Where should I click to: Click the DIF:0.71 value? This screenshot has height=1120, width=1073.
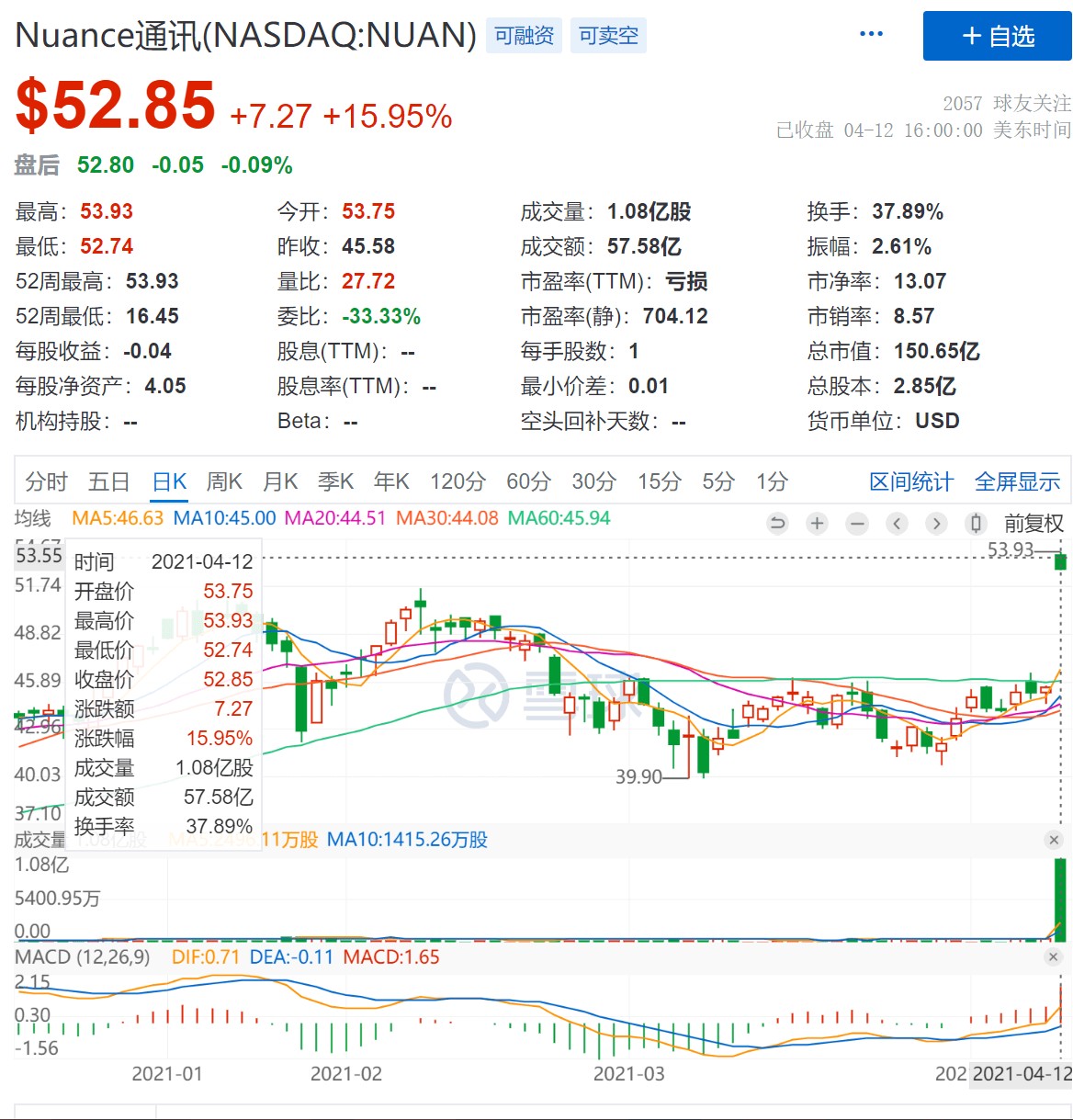click(206, 957)
